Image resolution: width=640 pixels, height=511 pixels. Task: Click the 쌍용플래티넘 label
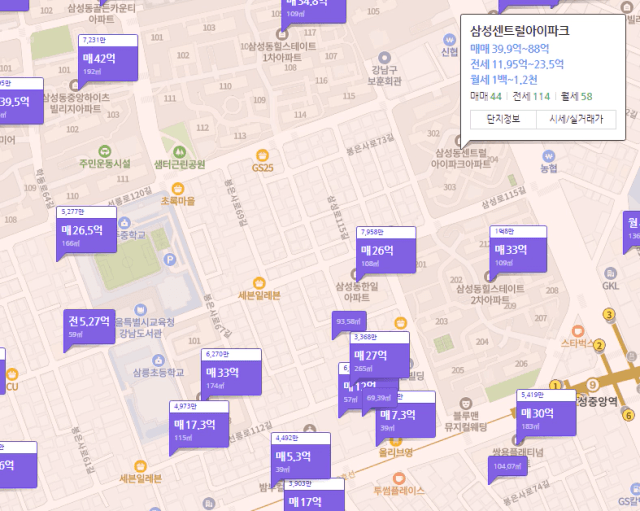click(518, 452)
